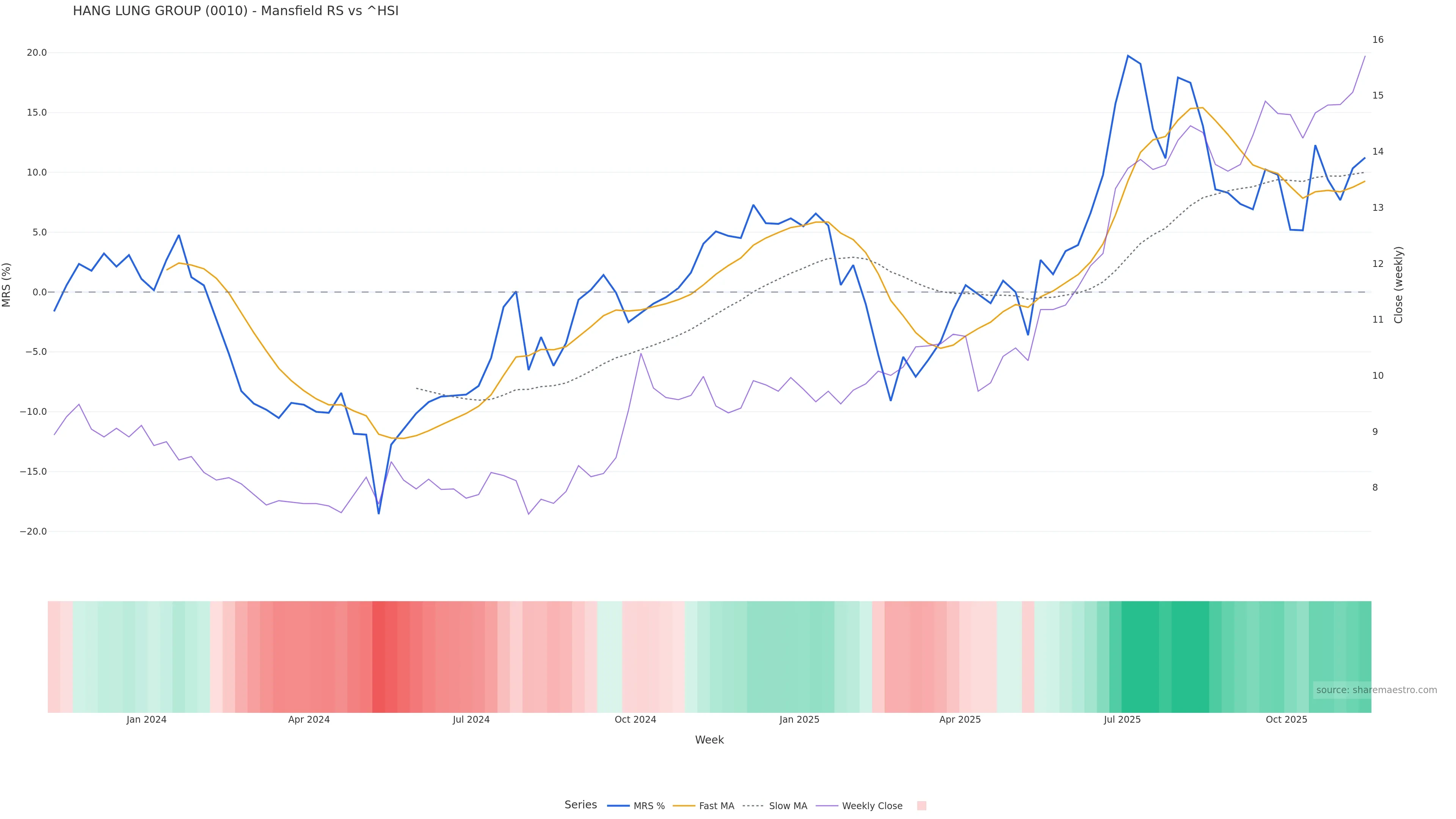Click the pink swatch in the legend
The height and width of the screenshot is (819, 1456).
(x=921, y=806)
